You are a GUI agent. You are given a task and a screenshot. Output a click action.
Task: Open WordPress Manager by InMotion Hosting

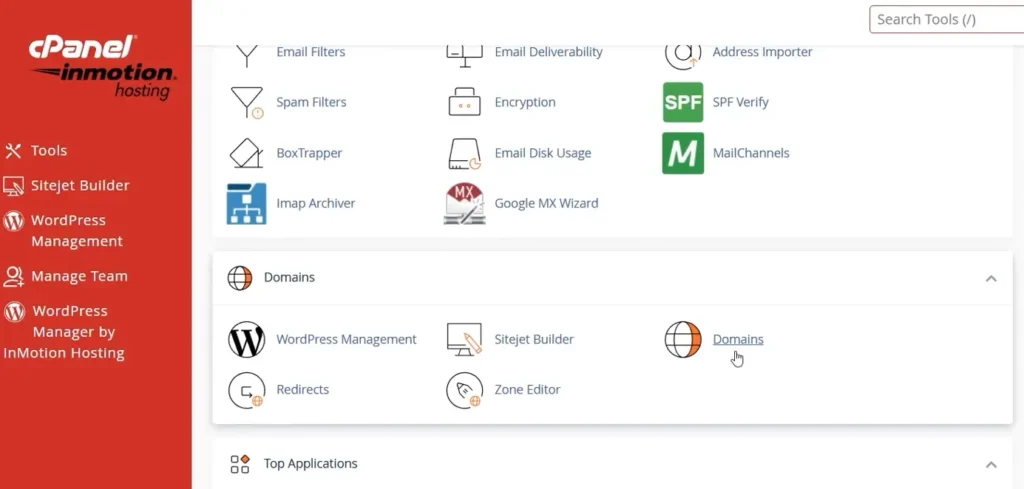click(x=64, y=332)
